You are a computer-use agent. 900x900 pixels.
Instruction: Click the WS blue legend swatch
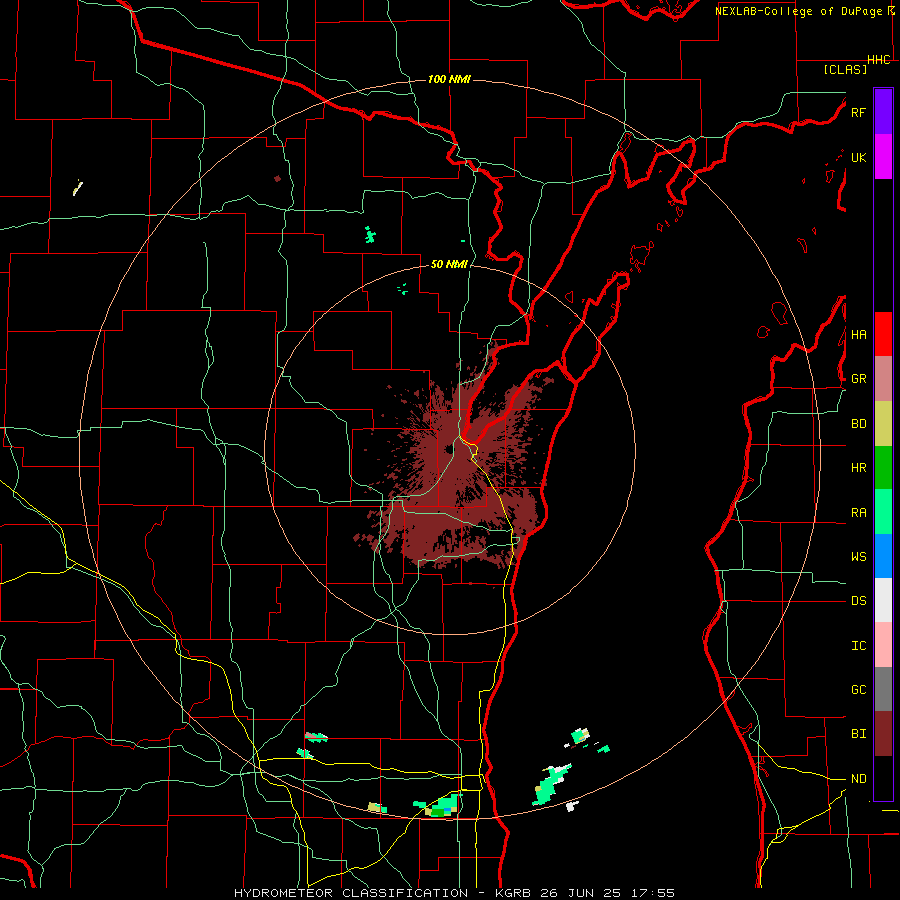pos(883,556)
